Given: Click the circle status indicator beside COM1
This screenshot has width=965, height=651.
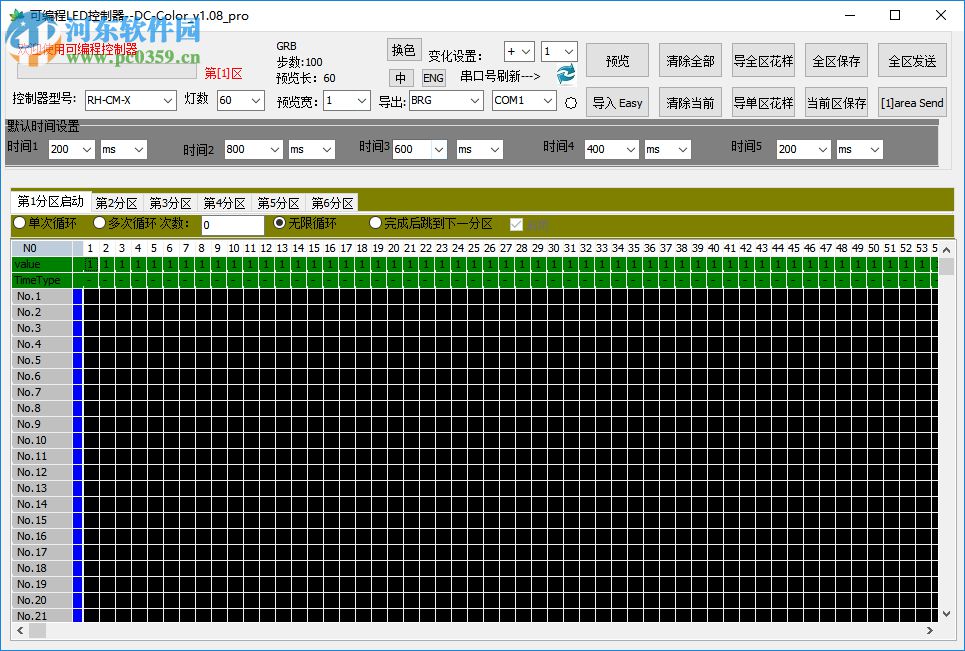Looking at the screenshot, I should [569, 102].
